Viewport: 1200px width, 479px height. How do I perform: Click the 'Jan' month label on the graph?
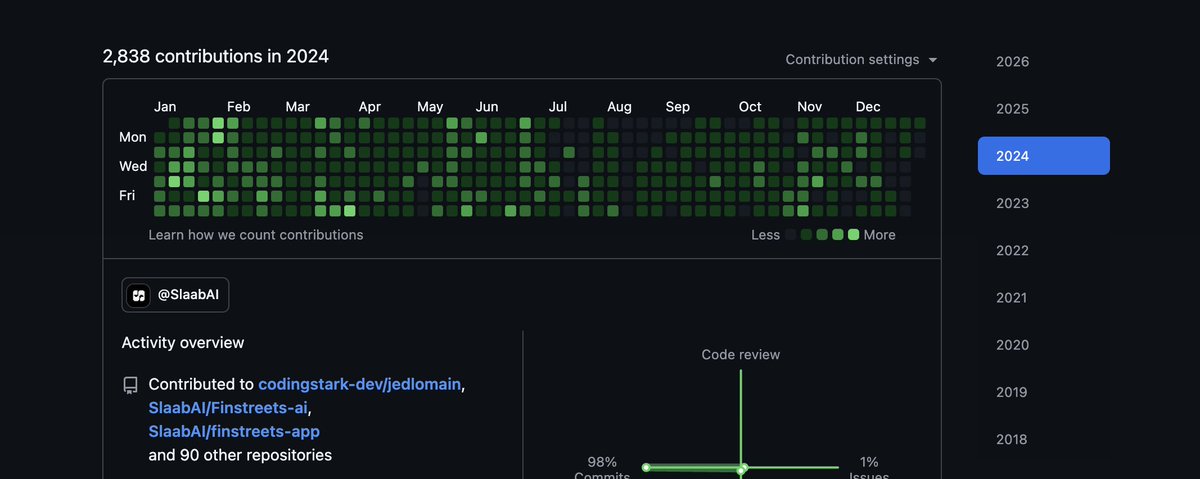(x=165, y=107)
